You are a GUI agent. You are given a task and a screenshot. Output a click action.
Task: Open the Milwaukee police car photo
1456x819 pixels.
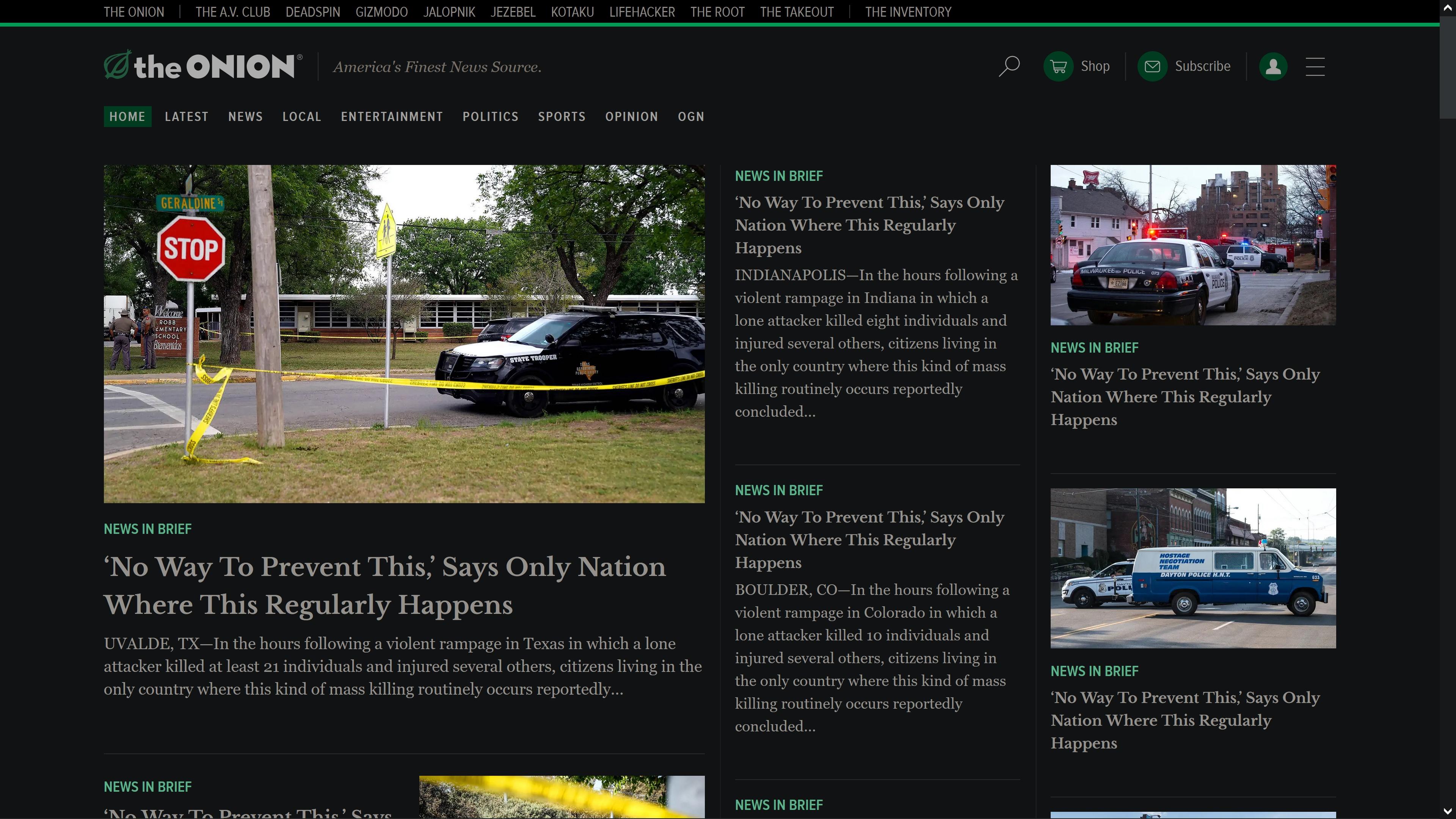click(1192, 245)
